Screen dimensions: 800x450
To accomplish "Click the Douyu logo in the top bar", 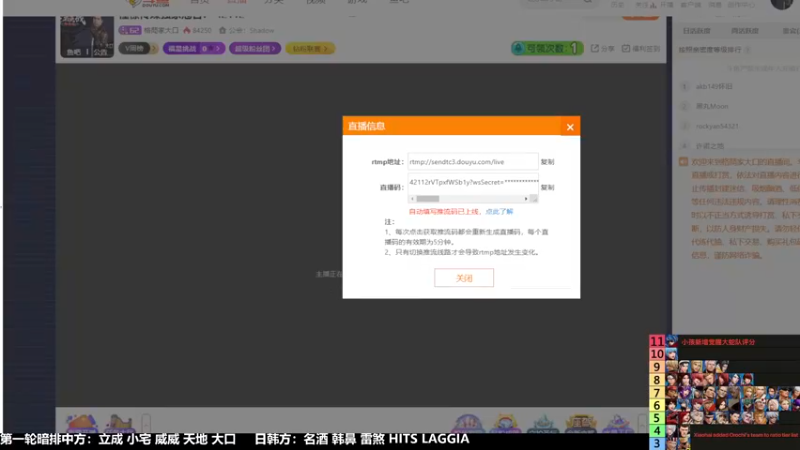I will pos(148,3).
